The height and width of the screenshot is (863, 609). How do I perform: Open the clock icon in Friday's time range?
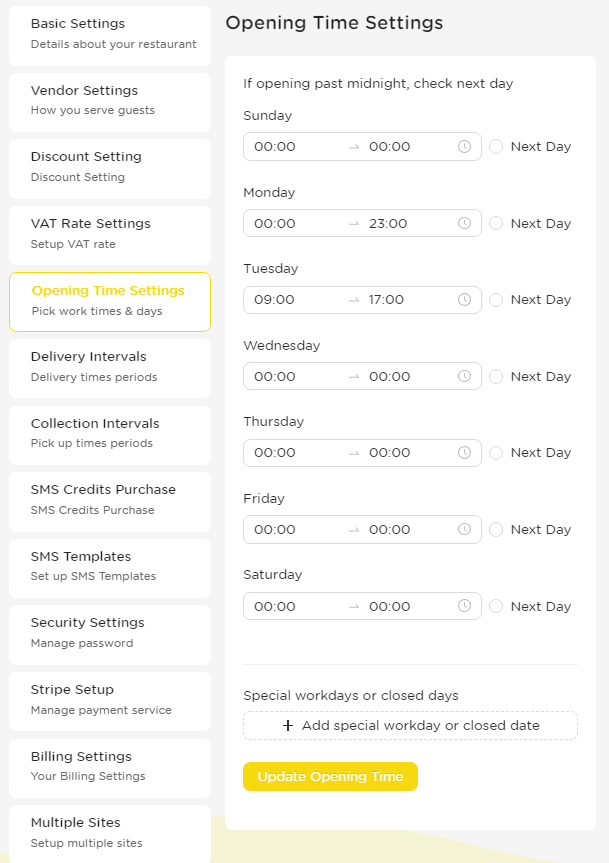[x=464, y=529]
